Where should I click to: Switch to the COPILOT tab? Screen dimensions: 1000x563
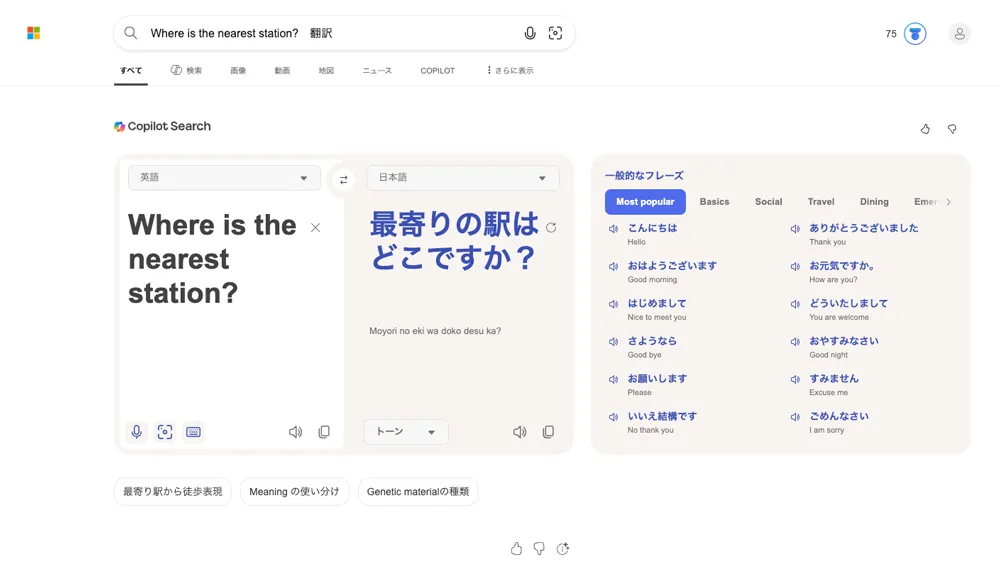pos(438,70)
